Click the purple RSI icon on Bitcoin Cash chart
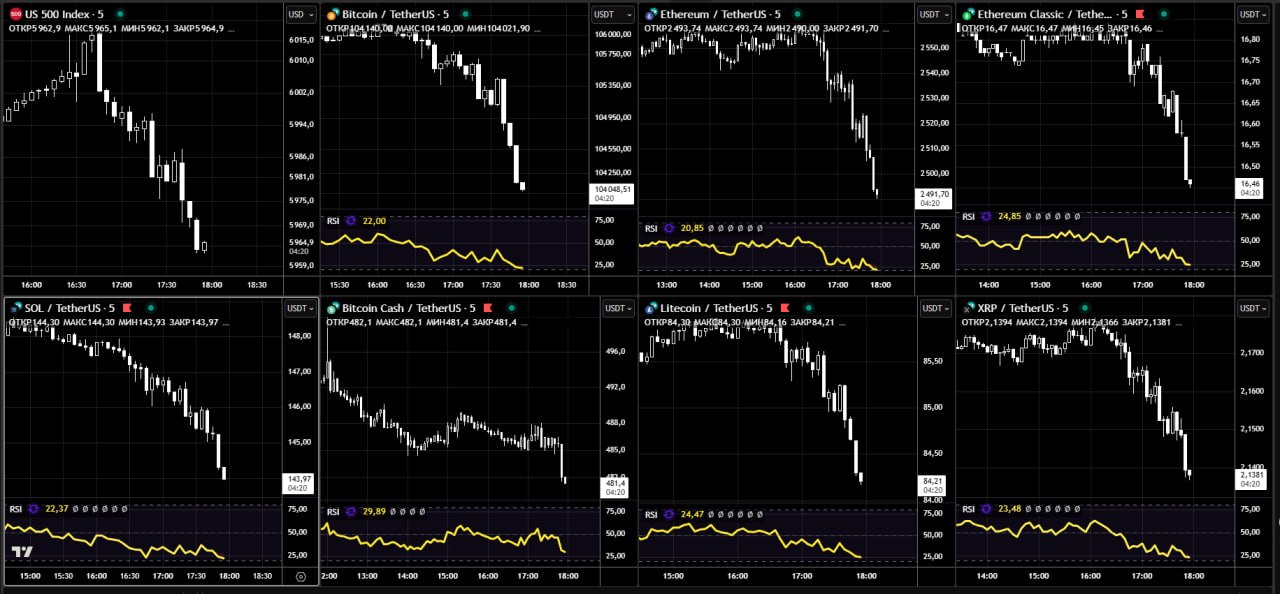This screenshot has height=594, width=1280. point(350,511)
